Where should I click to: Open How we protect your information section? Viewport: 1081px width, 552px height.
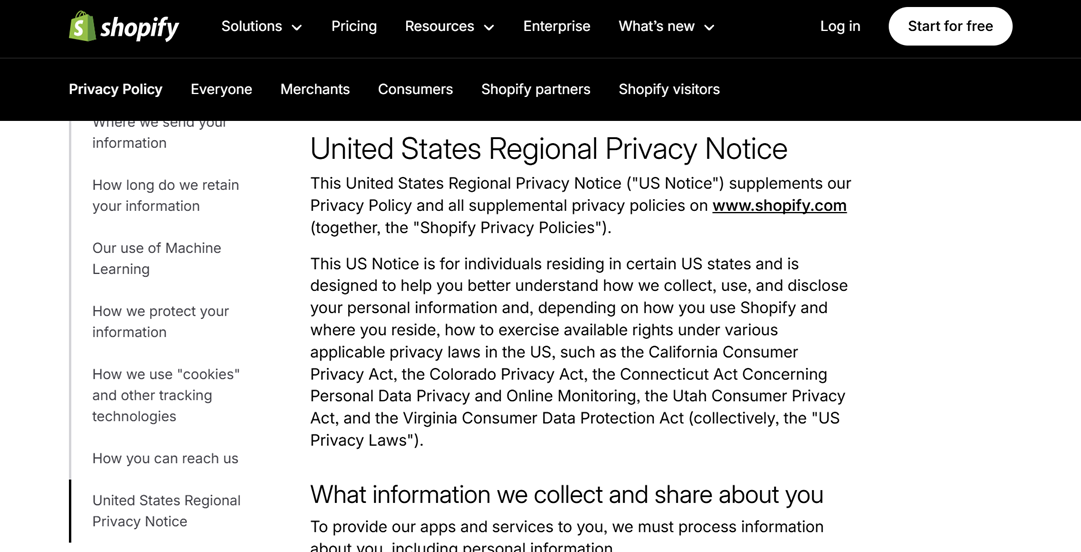pos(160,322)
